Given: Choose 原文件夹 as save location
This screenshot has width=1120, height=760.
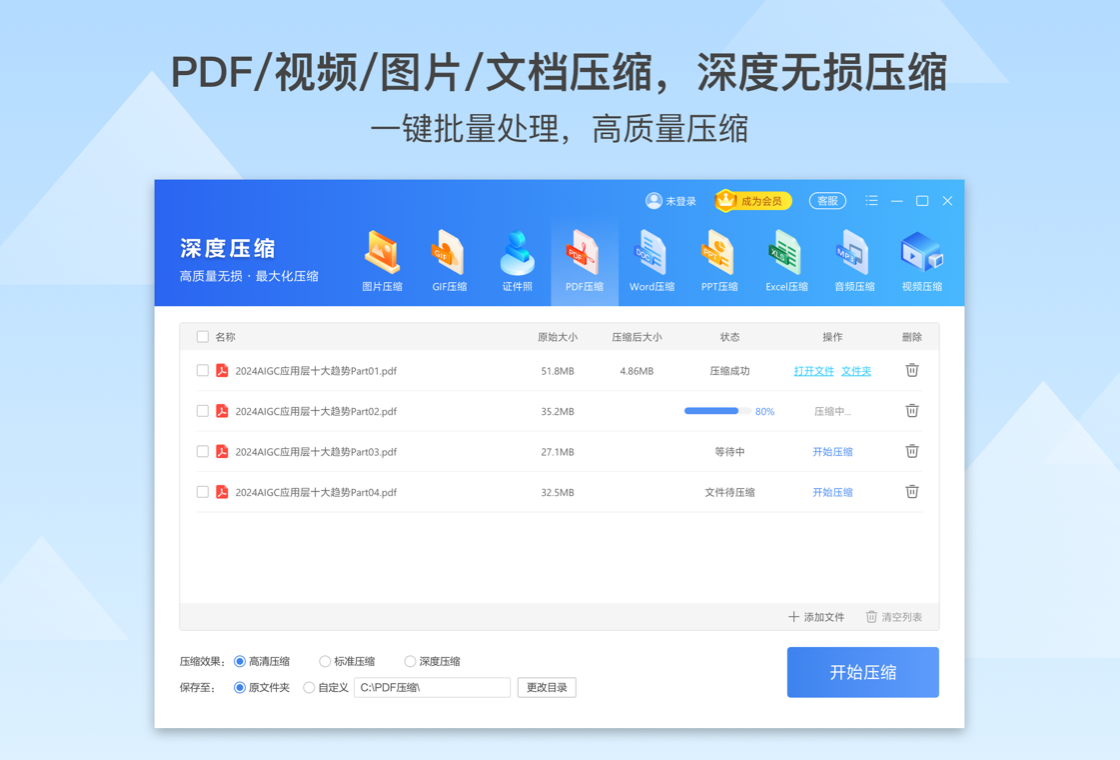Looking at the screenshot, I should click(x=240, y=688).
